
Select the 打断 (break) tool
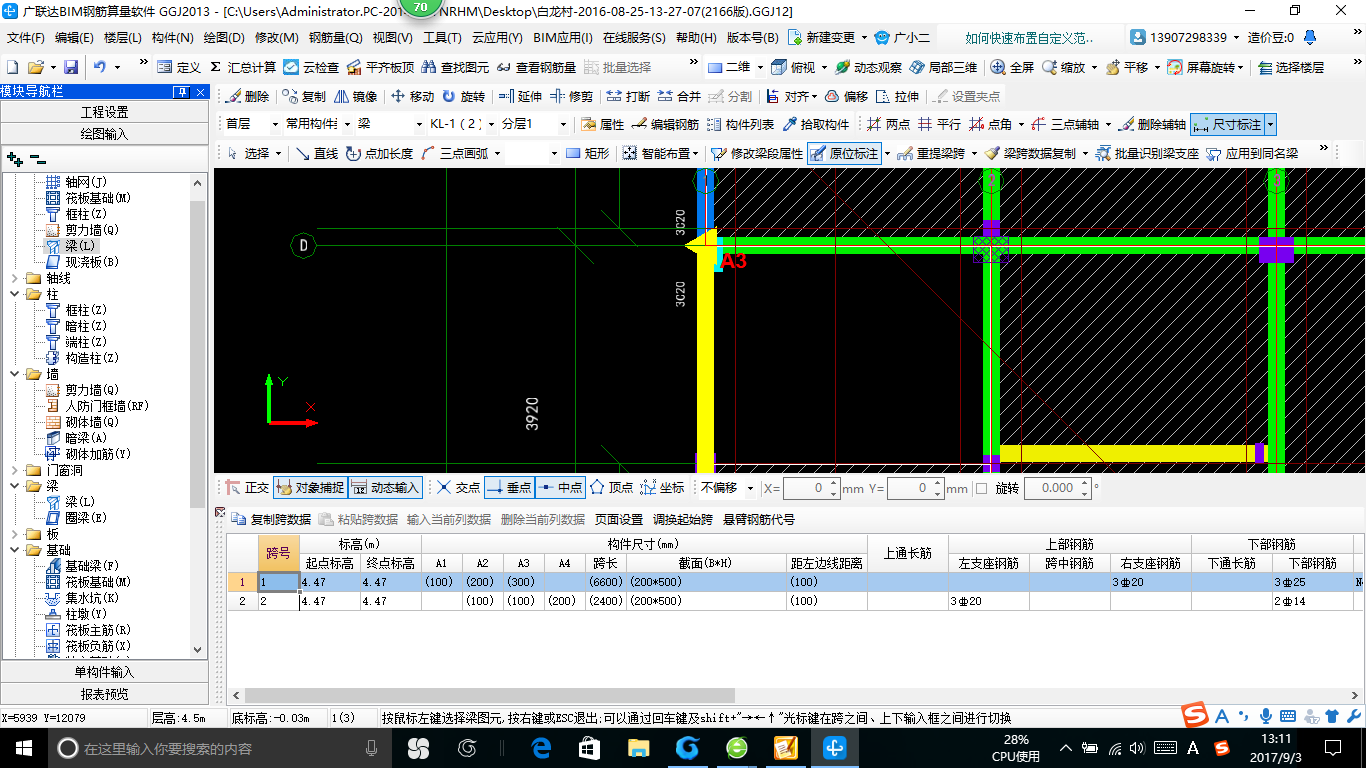[628, 97]
